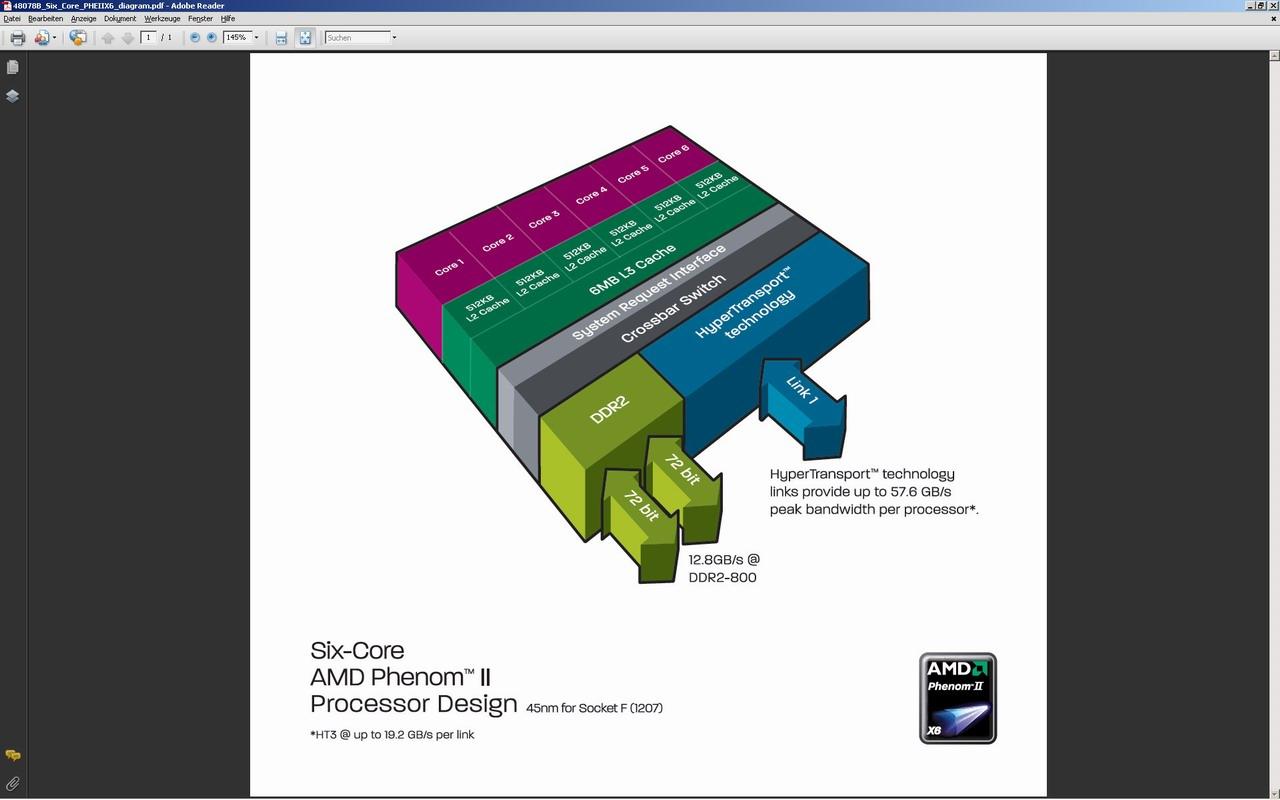Click the Core 1 label in the diagram
This screenshot has width=1280, height=800.
click(x=448, y=266)
